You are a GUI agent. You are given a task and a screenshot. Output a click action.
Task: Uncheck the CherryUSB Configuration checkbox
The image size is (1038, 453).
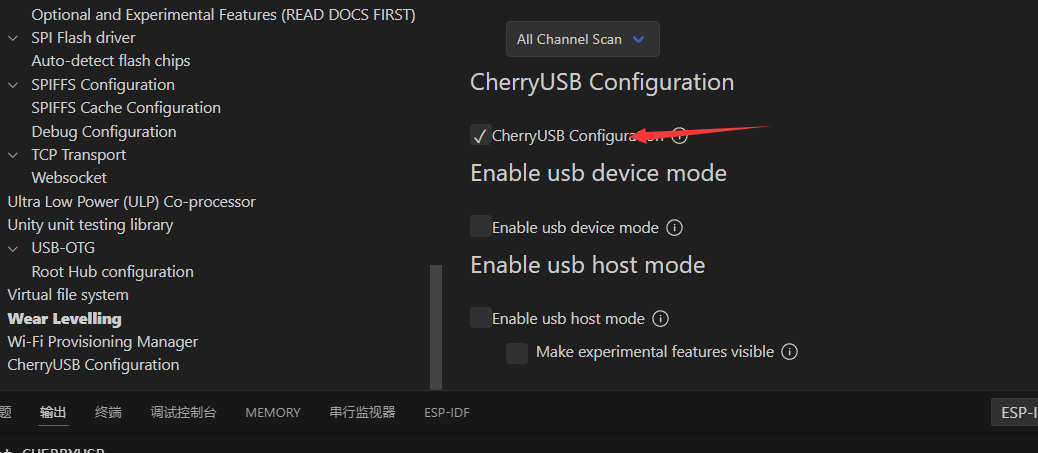481,136
